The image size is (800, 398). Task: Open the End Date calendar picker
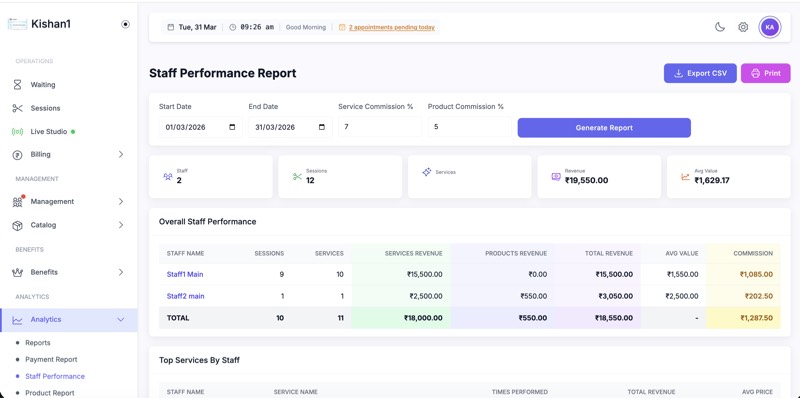pyautogui.click(x=322, y=127)
